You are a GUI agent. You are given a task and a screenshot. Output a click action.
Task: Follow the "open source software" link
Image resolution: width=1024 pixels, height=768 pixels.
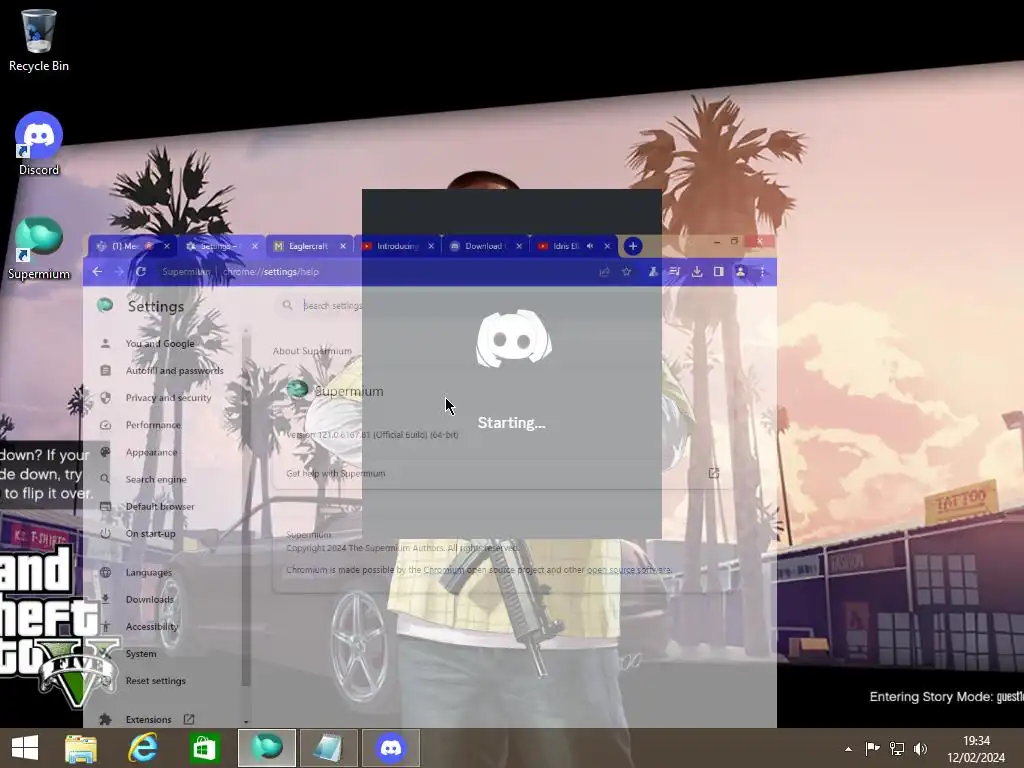coord(628,570)
